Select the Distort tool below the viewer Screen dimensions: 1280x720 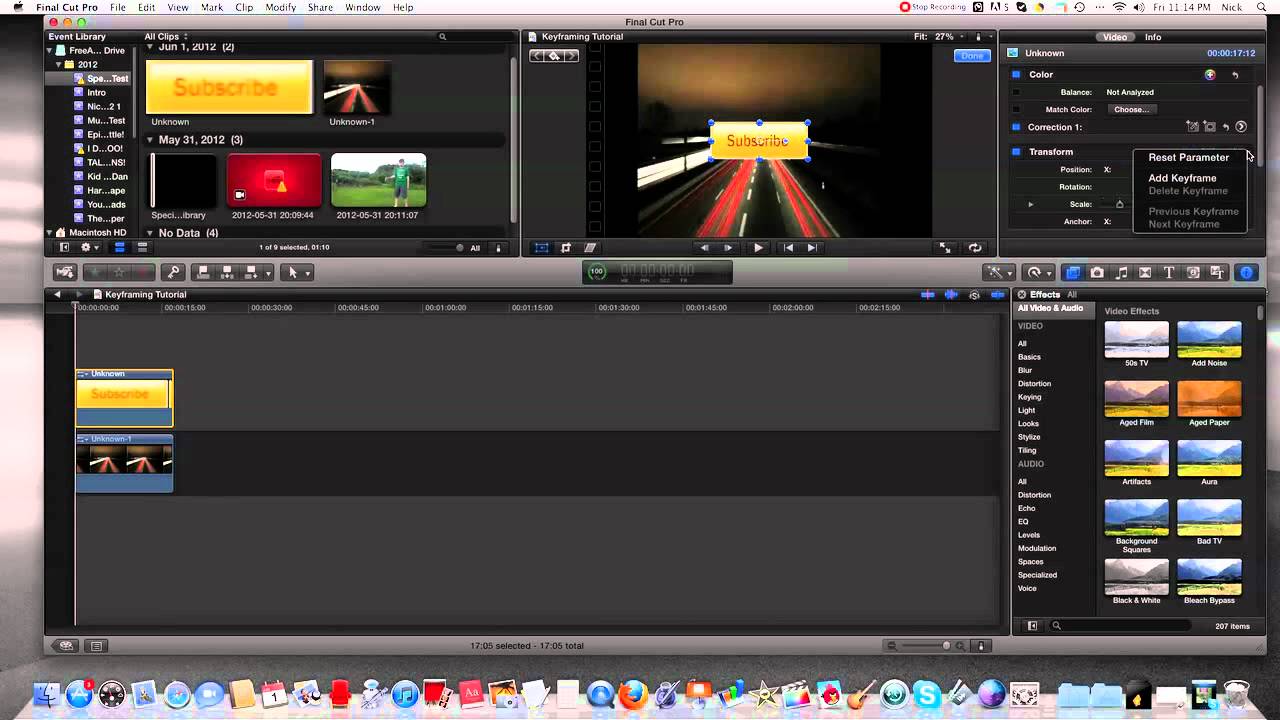pyautogui.click(x=590, y=248)
